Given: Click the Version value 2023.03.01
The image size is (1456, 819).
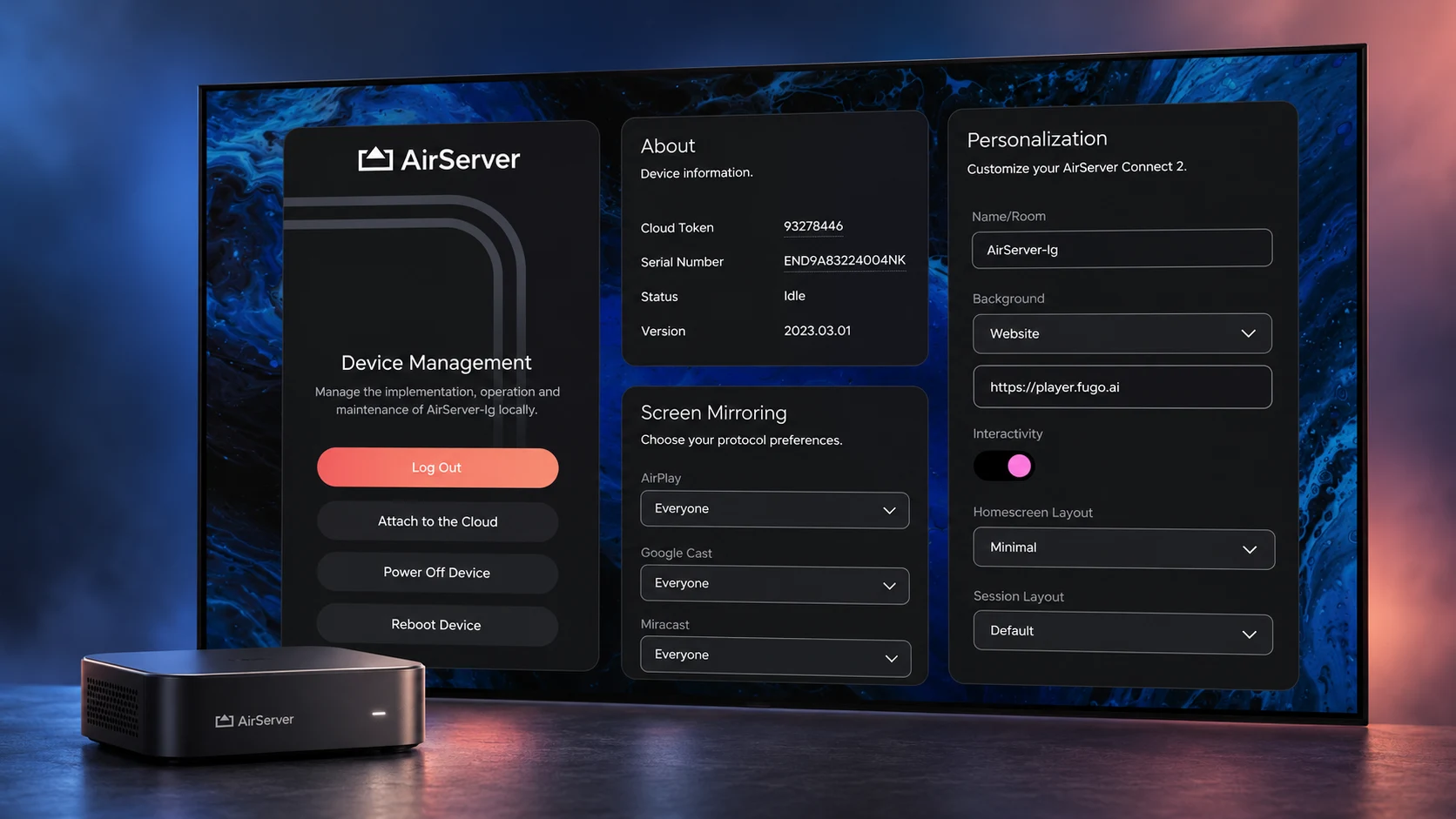Looking at the screenshot, I should (817, 331).
